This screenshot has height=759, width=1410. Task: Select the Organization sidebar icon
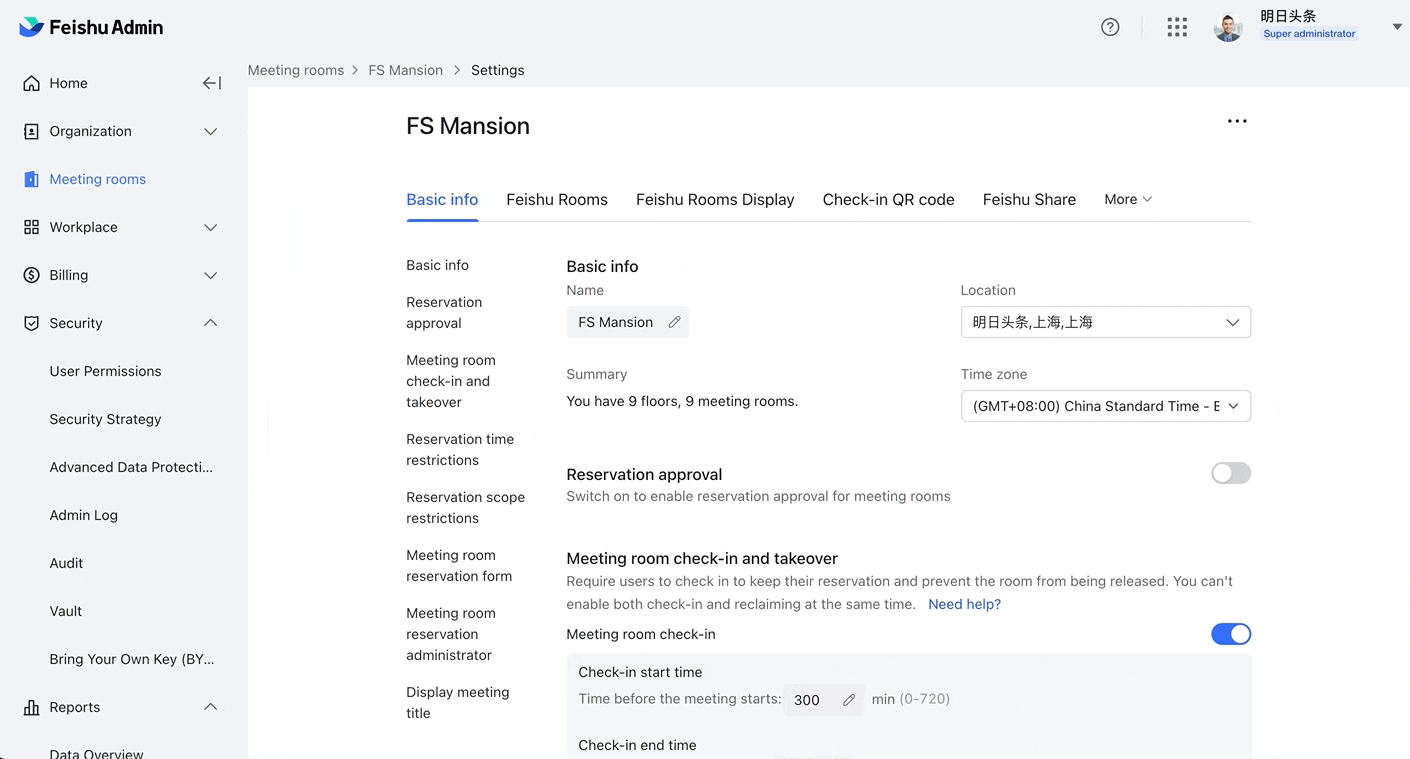[x=29, y=131]
